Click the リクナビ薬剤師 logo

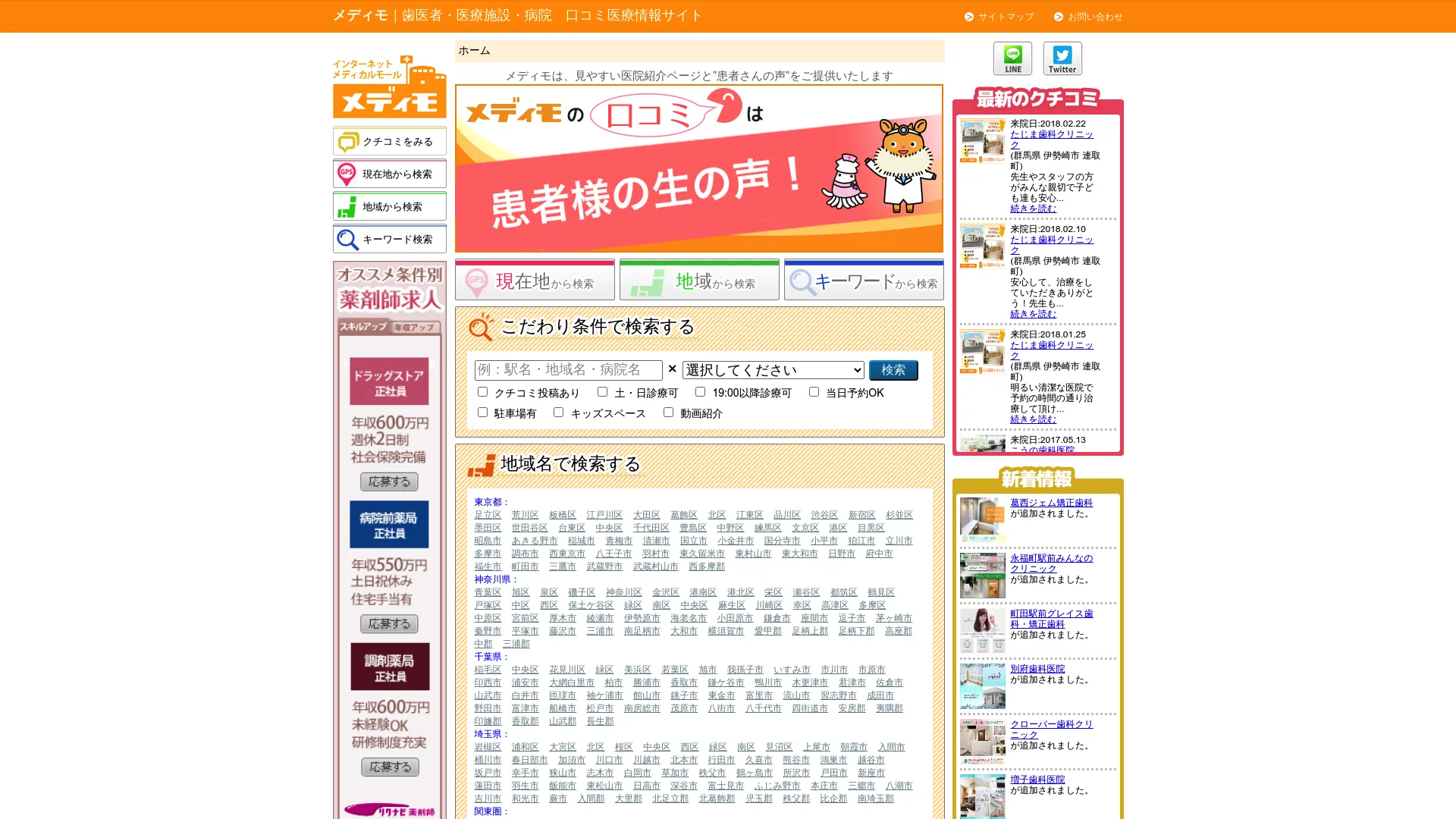pyautogui.click(x=389, y=811)
